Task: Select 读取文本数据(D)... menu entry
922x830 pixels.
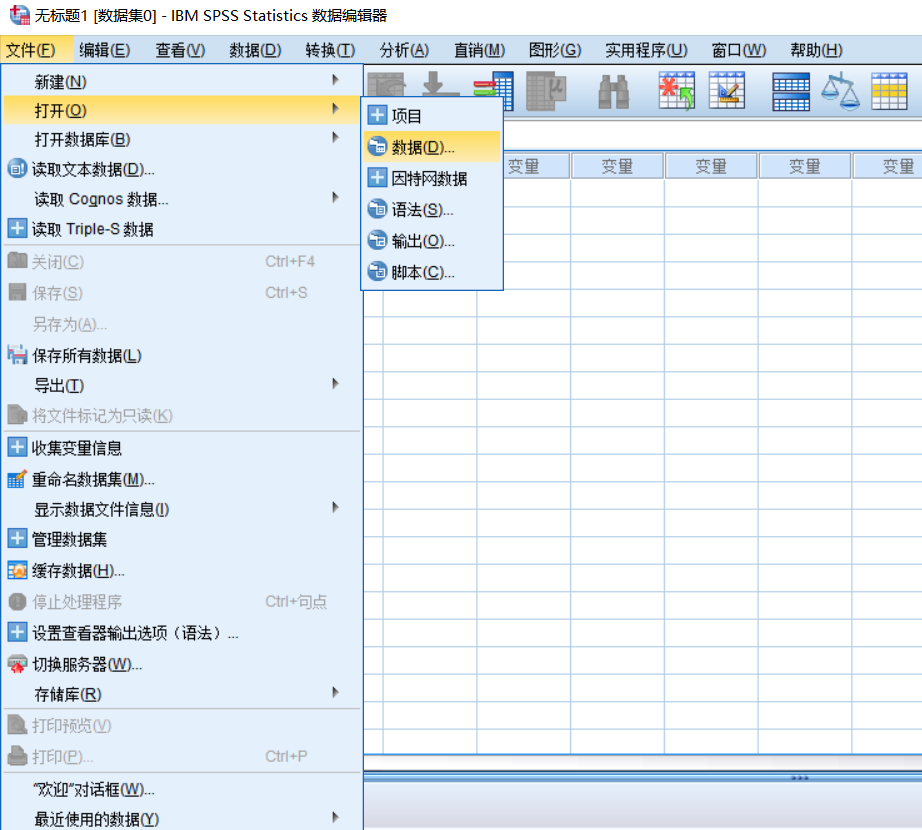Action: [182, 169]
